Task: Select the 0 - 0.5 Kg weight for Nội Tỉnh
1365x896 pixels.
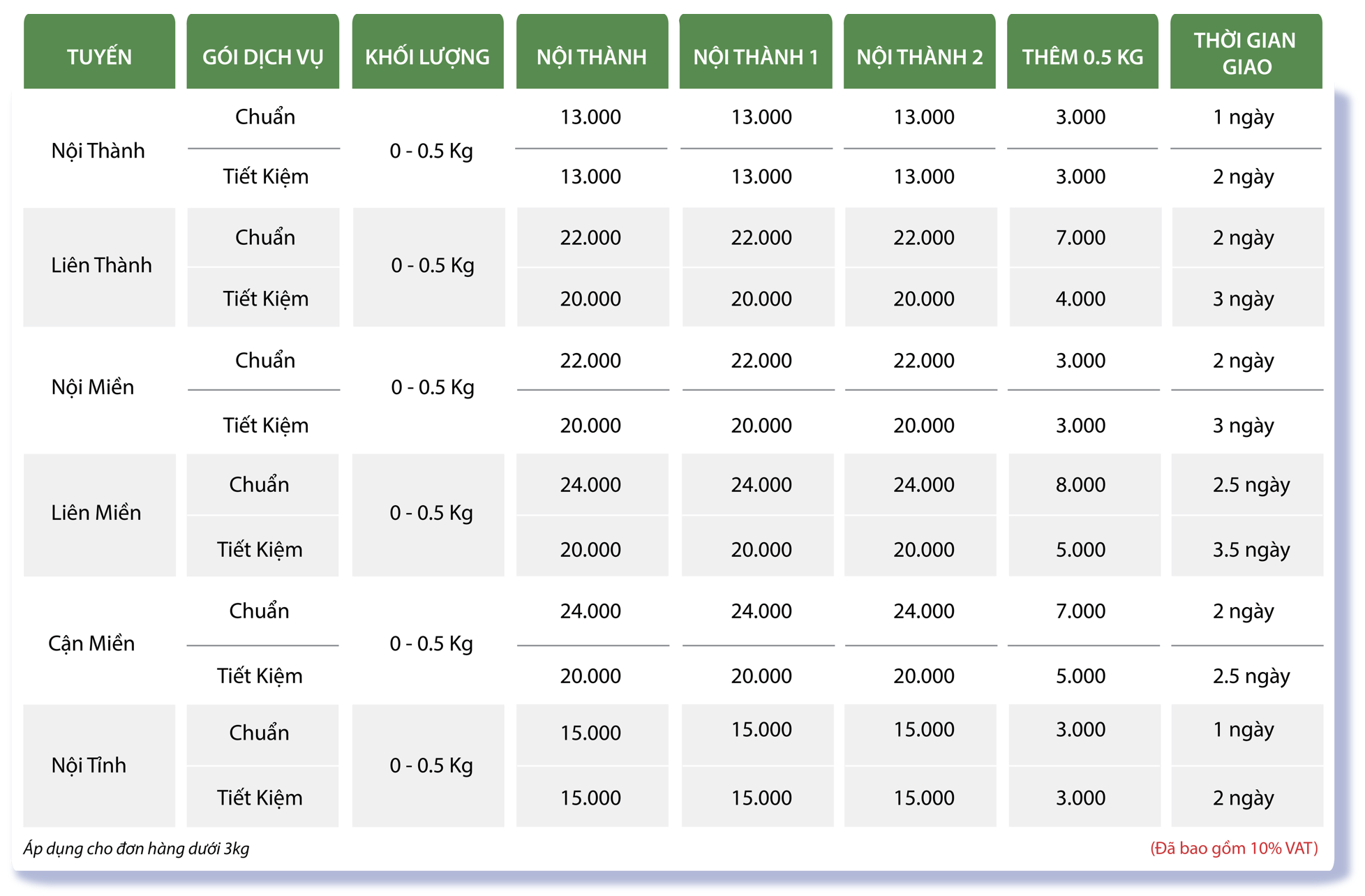Action: pos(431,766)
